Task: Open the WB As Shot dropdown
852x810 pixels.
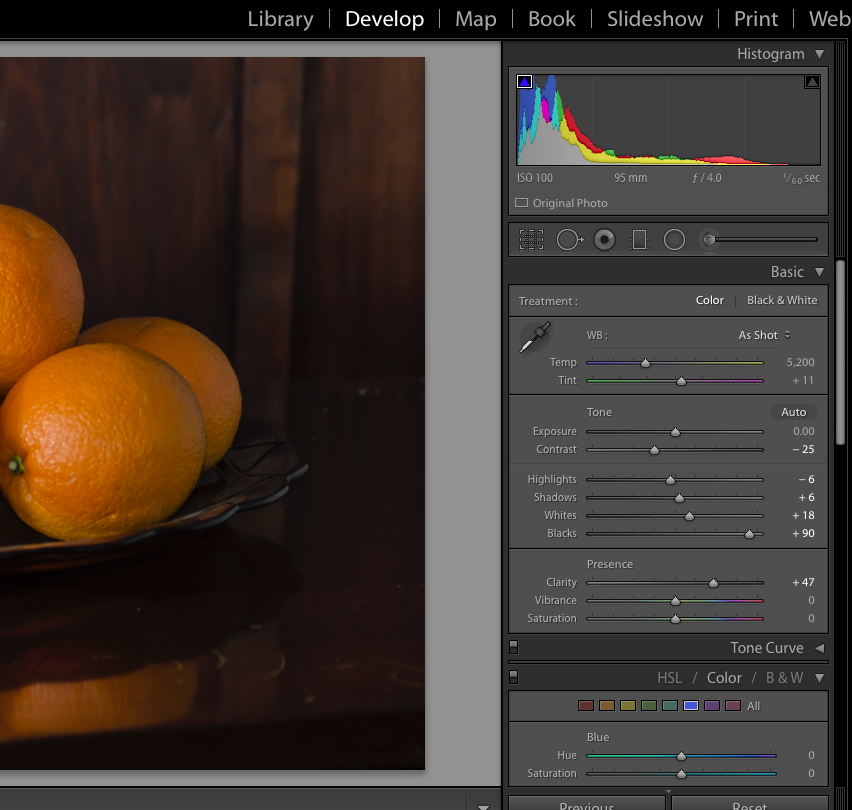Action: (764, 335)
